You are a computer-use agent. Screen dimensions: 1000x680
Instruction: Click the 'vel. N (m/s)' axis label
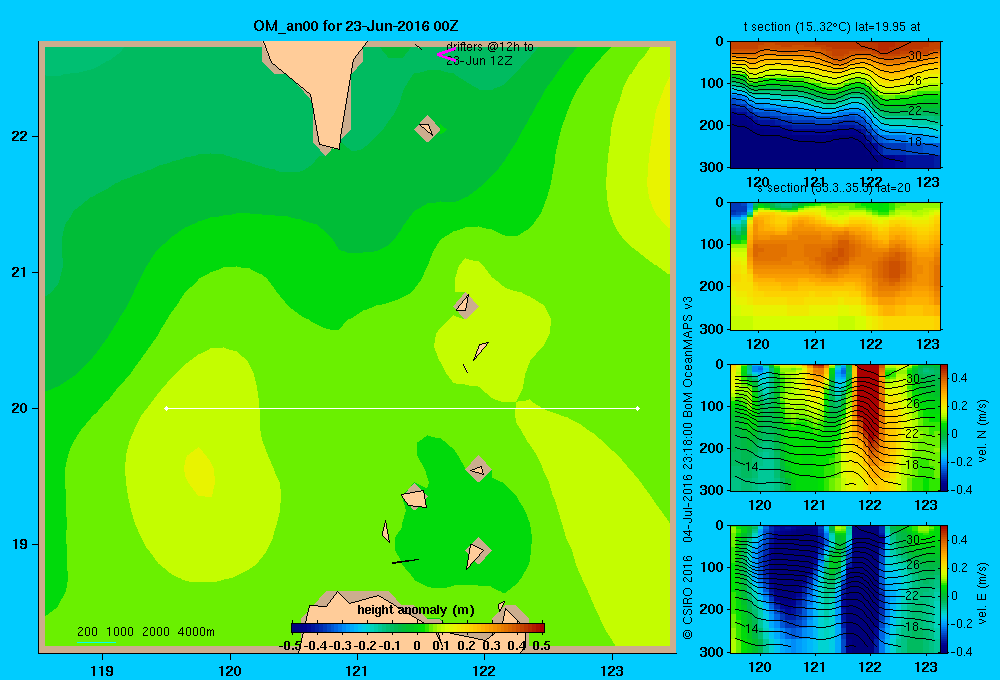point(982,431)
